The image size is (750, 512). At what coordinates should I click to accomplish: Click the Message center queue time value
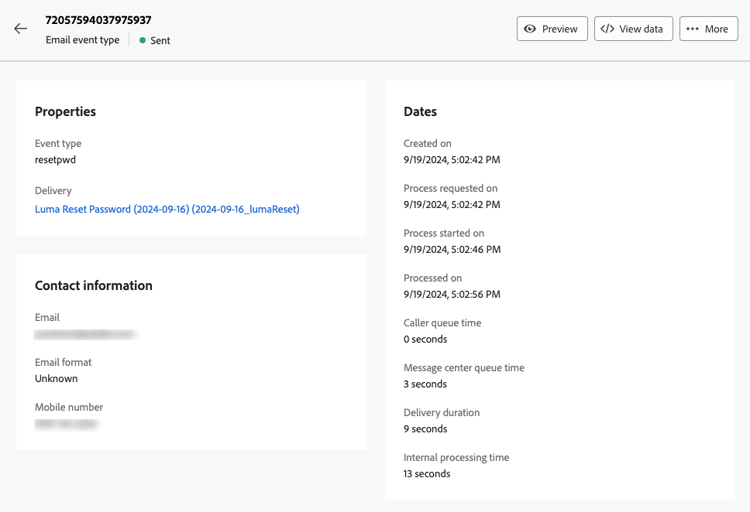coord(425,384)
